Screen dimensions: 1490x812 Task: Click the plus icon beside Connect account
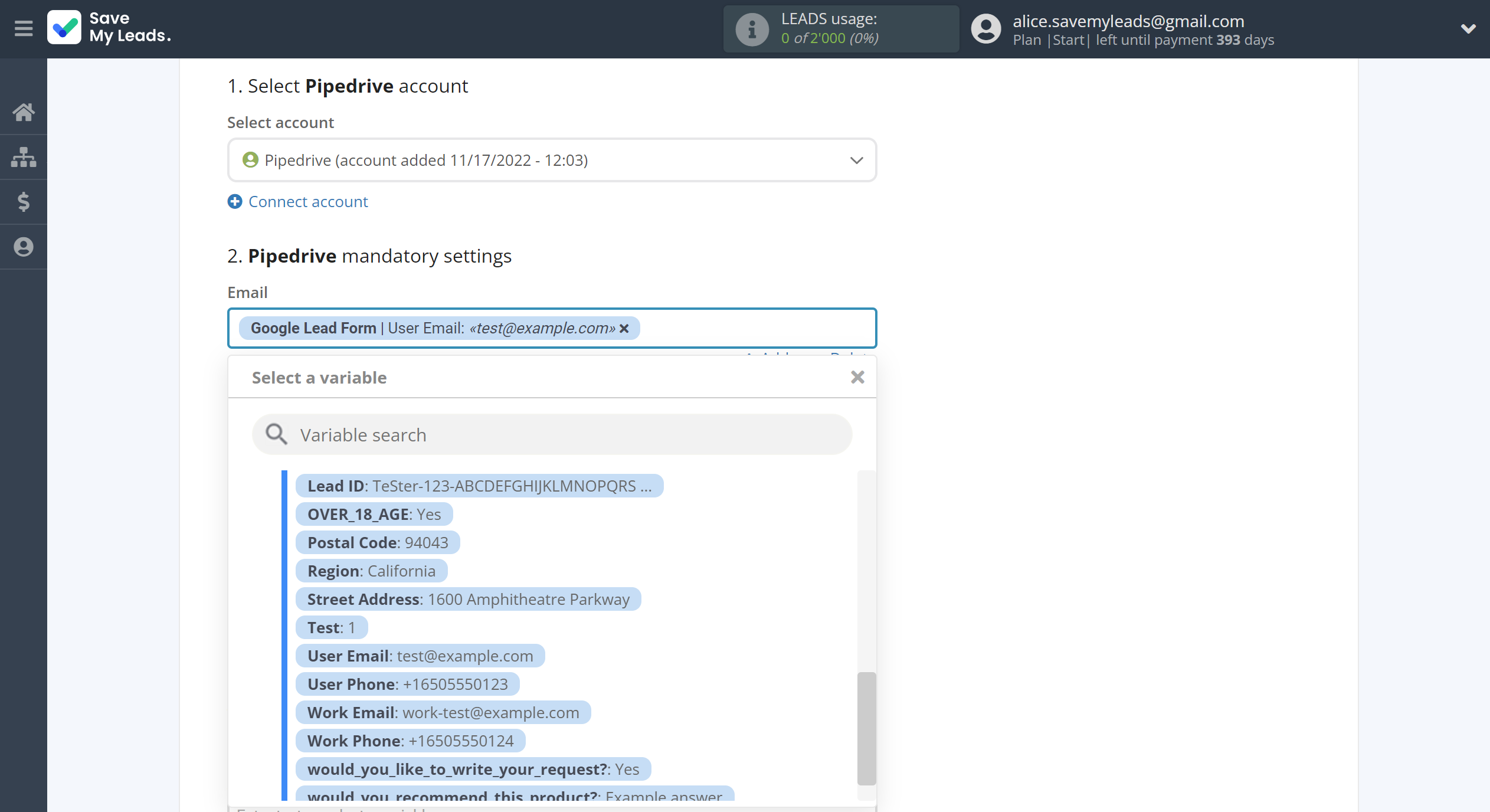click(235, 202)
